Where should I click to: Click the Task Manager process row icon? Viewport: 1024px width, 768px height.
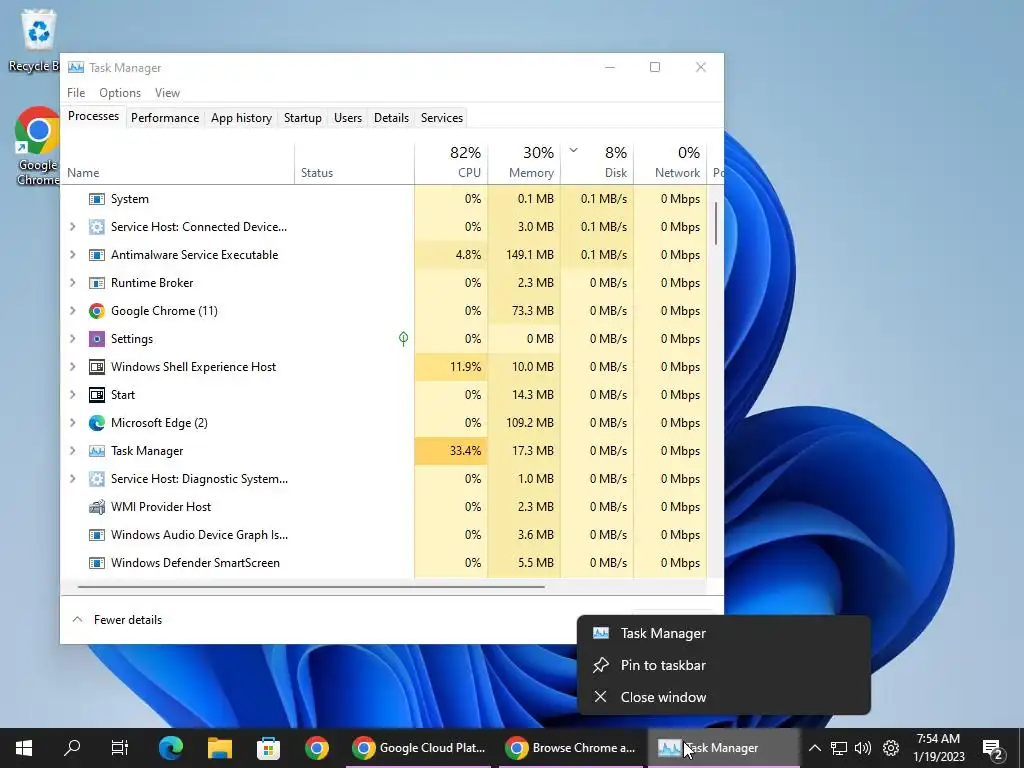97,451
